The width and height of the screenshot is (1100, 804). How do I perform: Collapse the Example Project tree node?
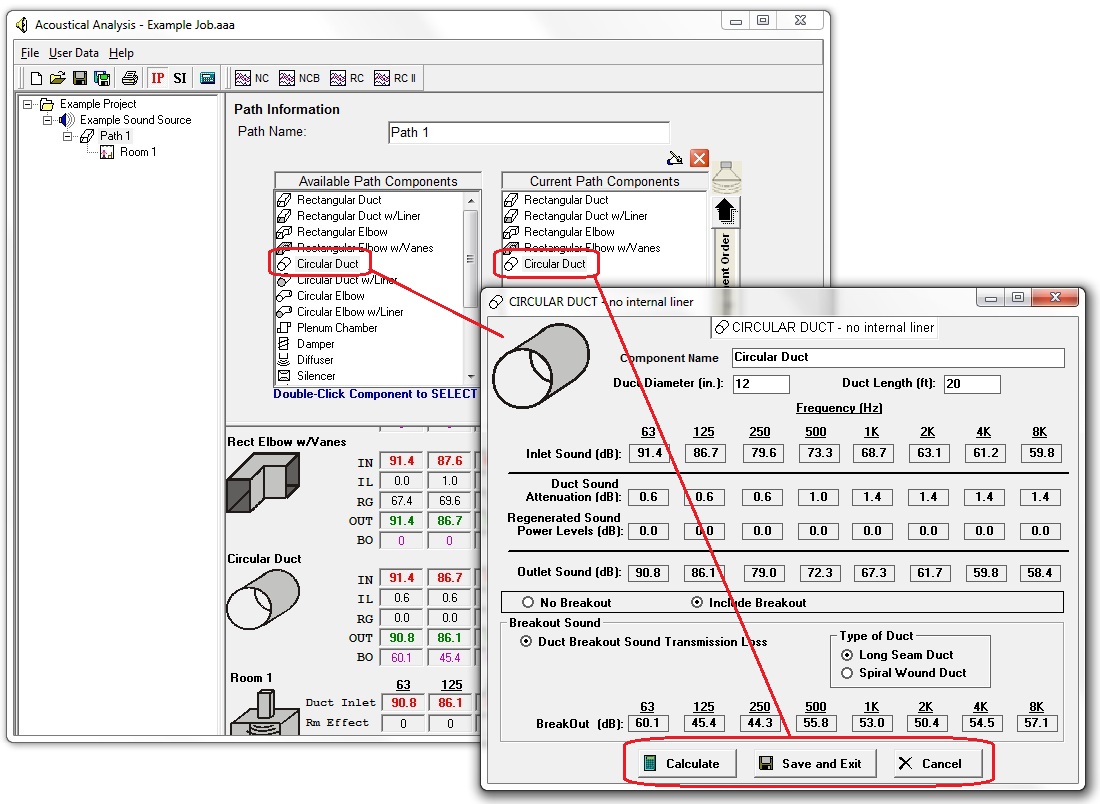[x=27, y=104]
